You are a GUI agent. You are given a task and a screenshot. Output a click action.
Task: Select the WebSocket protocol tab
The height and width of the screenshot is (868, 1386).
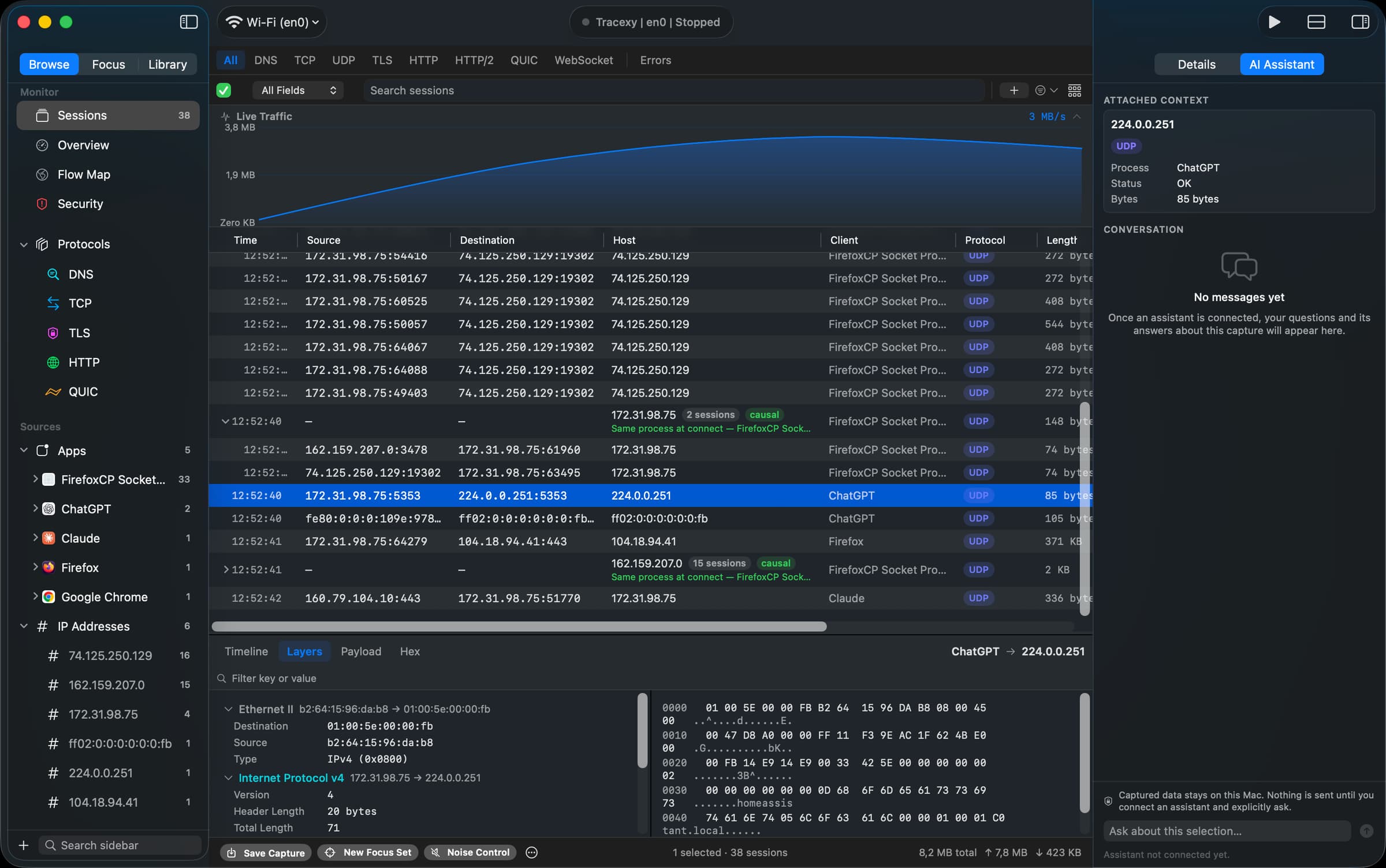coord(583,60)
